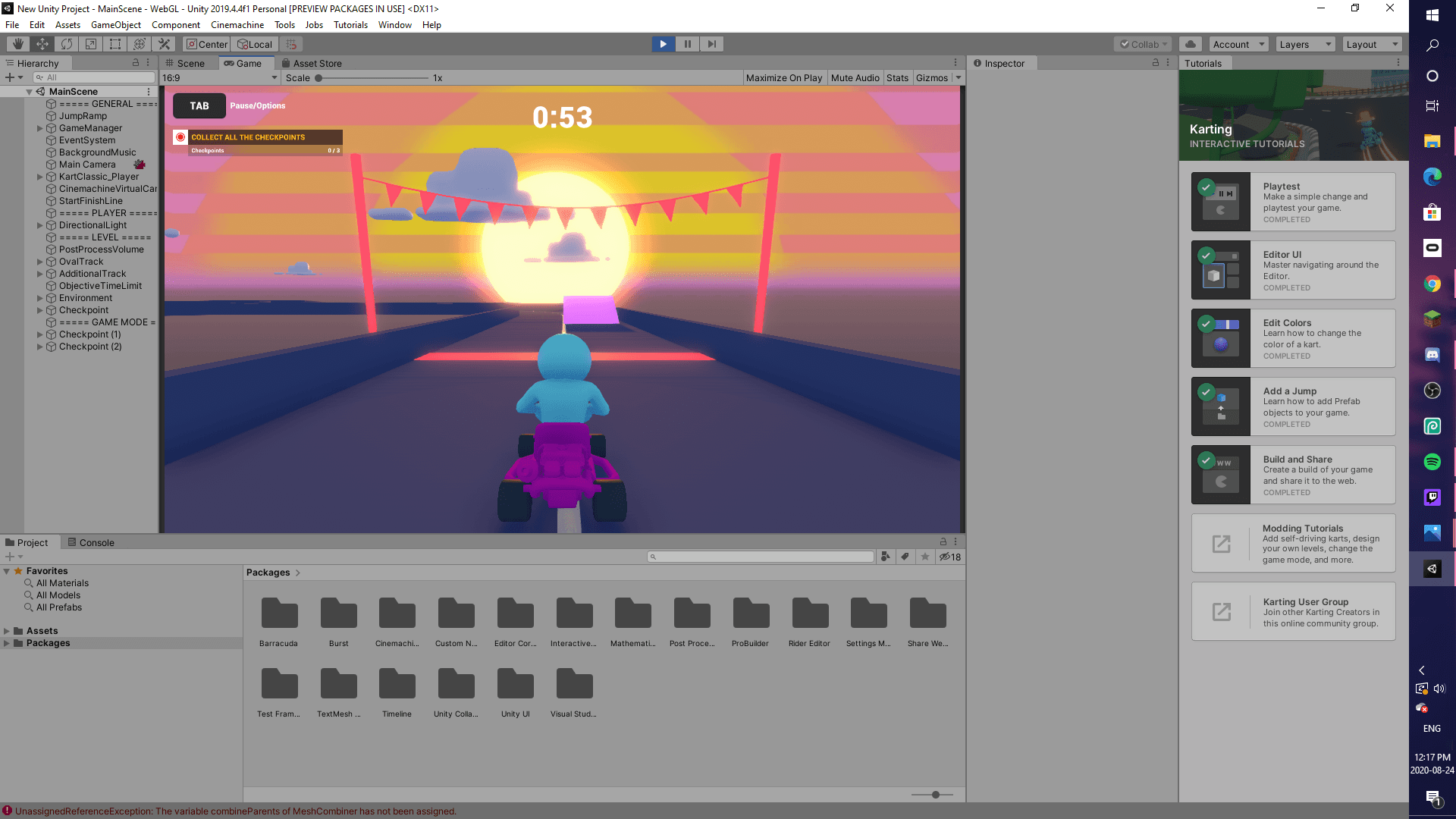This screenshot has height=819, width=1456.
Task: Expand the KartClassic_Player hierarchy item
Action: coord(40,177)
